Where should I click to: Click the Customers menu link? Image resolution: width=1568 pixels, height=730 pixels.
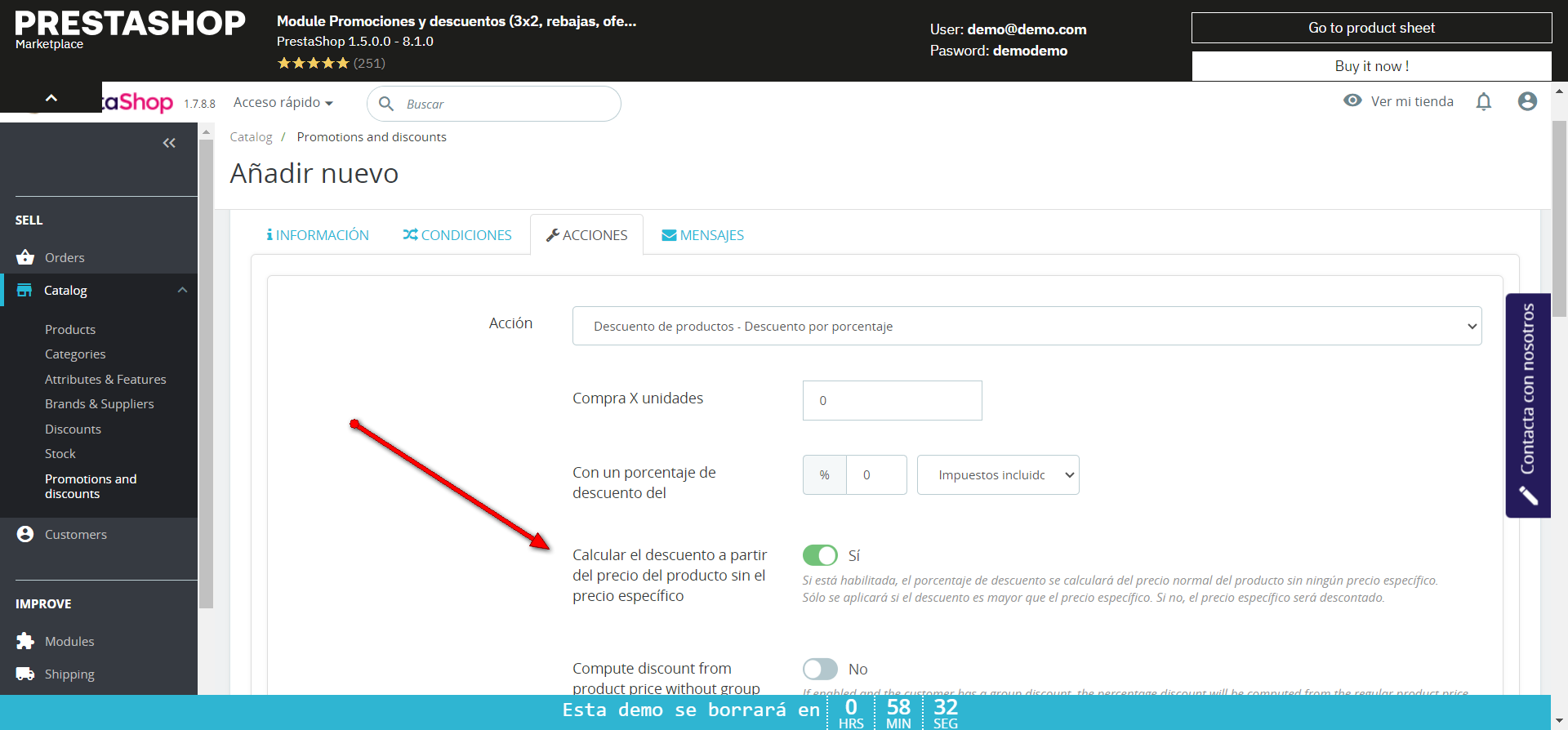76,534
